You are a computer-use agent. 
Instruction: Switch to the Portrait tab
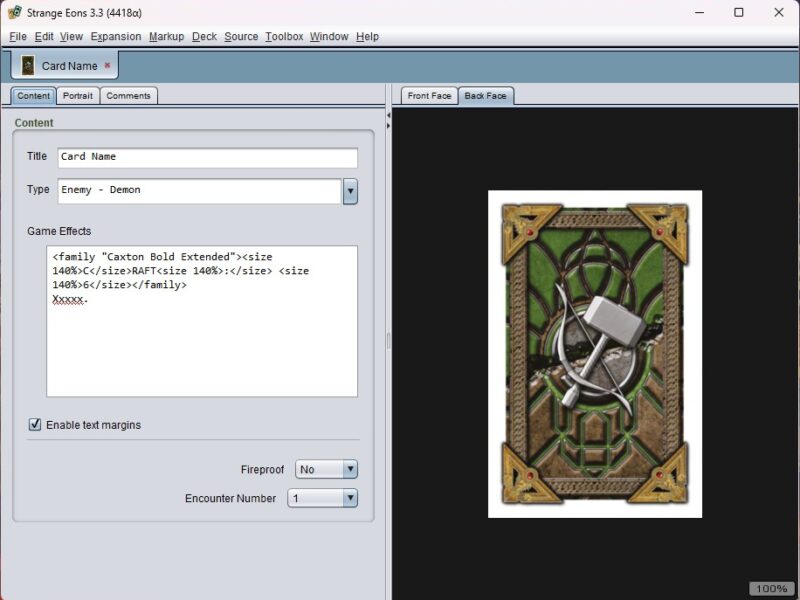(x=77, y=96)
